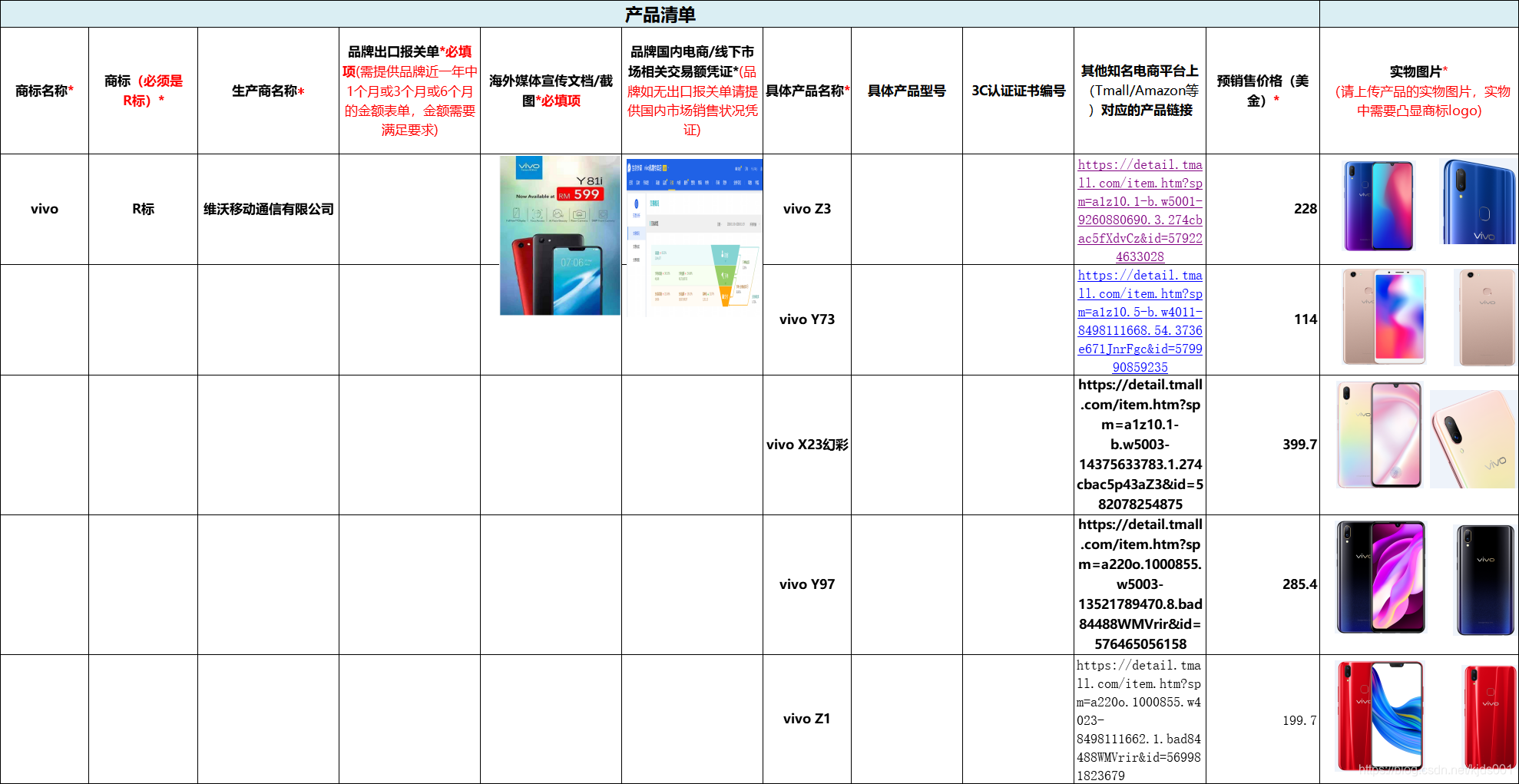Click the price cell 199.7
This screenshot has width=1519, height=784.
click(x=1263, y=719)
